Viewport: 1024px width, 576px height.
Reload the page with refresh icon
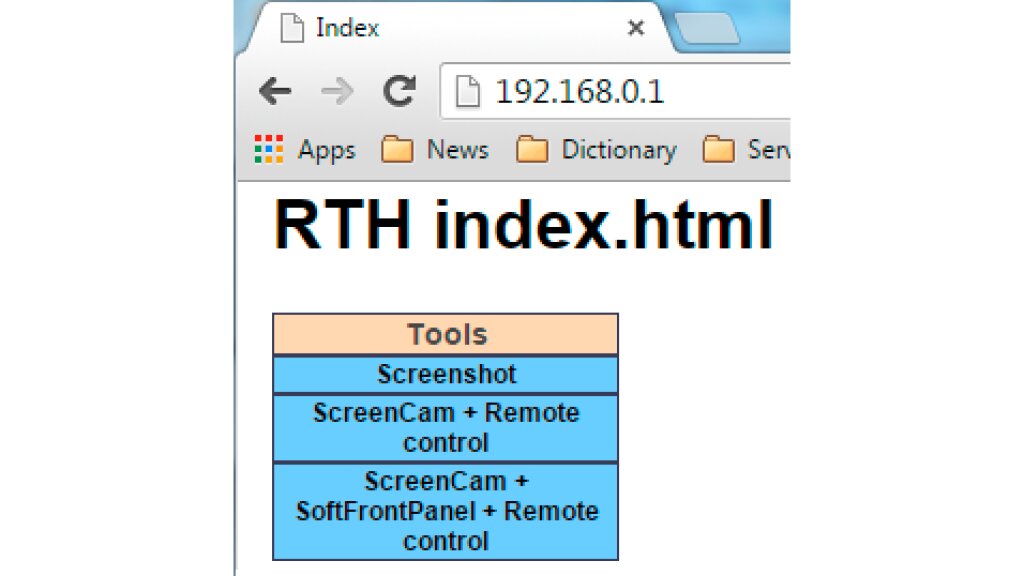tap(399, 90)
